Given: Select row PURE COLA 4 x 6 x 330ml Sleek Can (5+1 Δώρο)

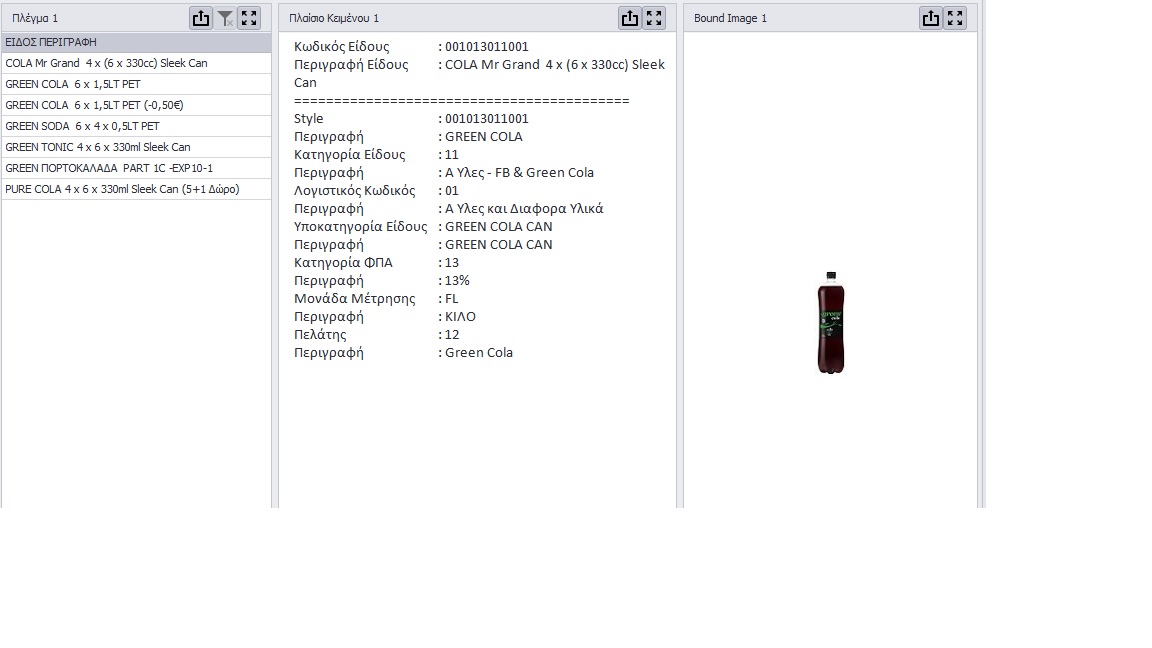Looking at the screenshot, I should (137, 189).
